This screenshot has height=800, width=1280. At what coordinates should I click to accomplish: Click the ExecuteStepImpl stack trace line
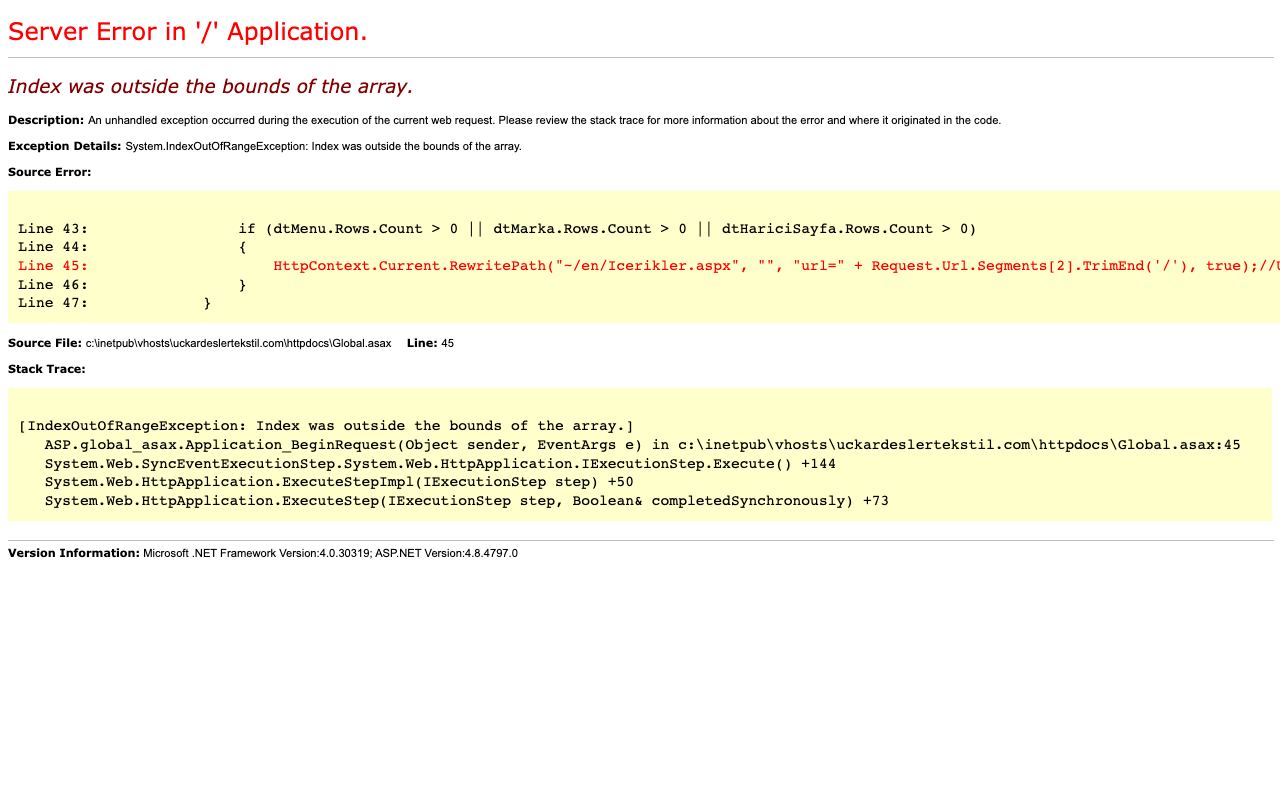339,482
